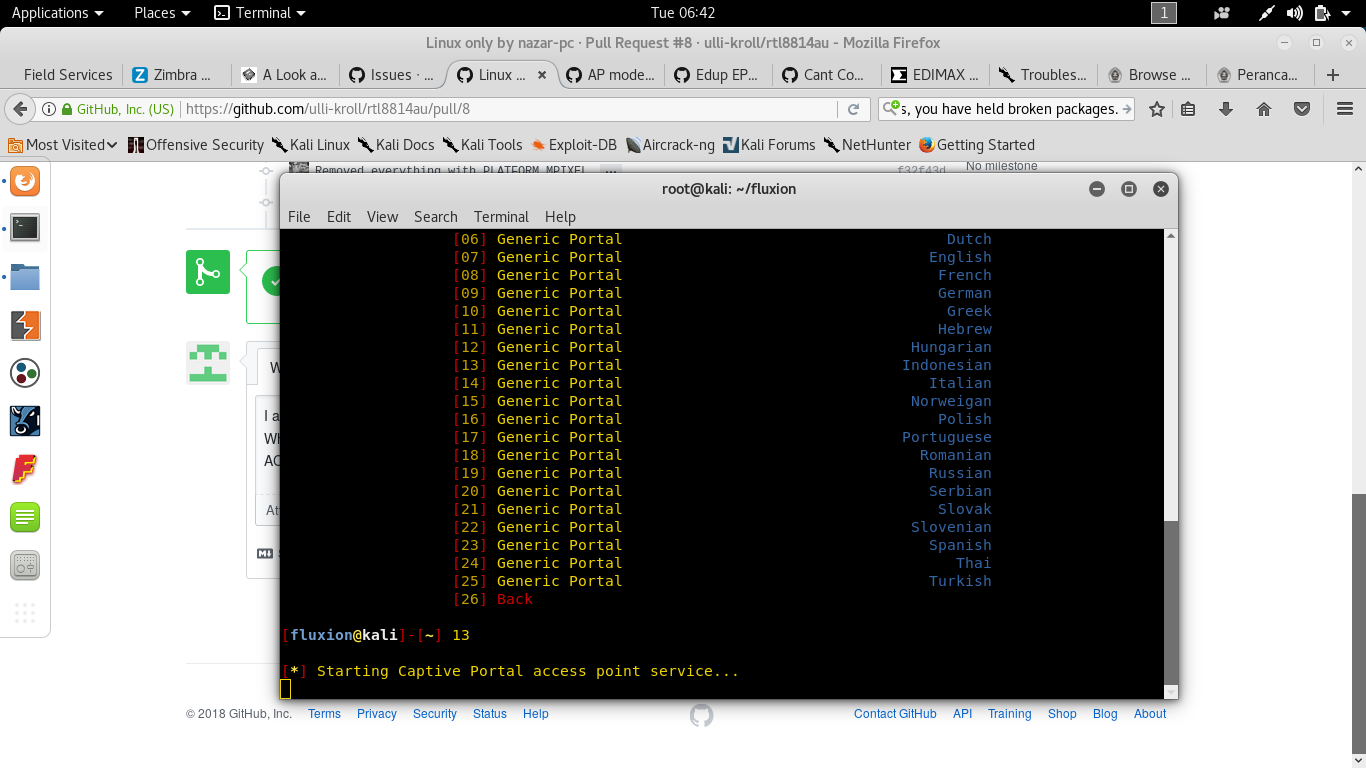Close the active Linux only tab
This screenshot has width=1366, height=768.
tap(542, 75)
